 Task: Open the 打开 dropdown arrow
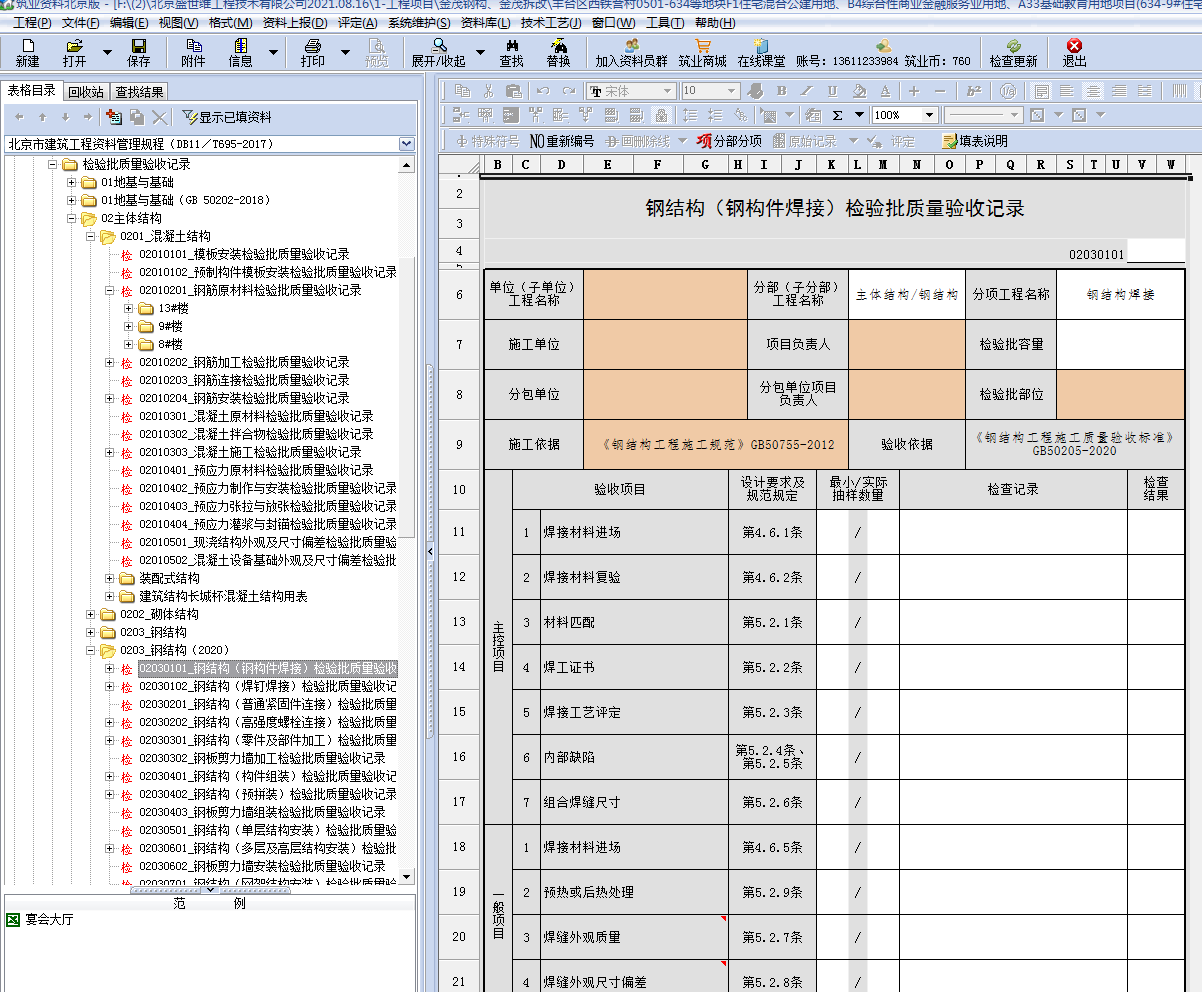point(107,52)
